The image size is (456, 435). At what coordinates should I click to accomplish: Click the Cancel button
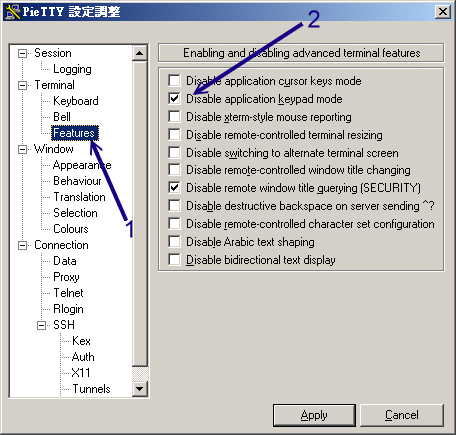tap(402, 415)
